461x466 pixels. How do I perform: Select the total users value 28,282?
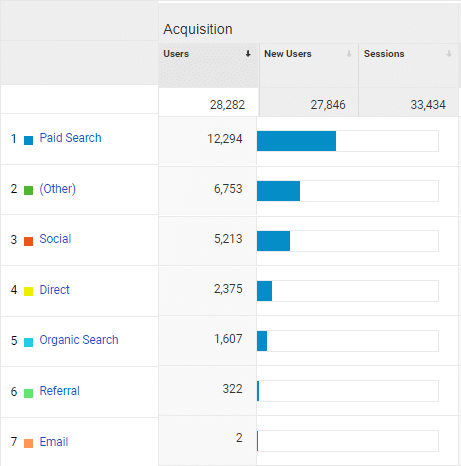point(227,105)
